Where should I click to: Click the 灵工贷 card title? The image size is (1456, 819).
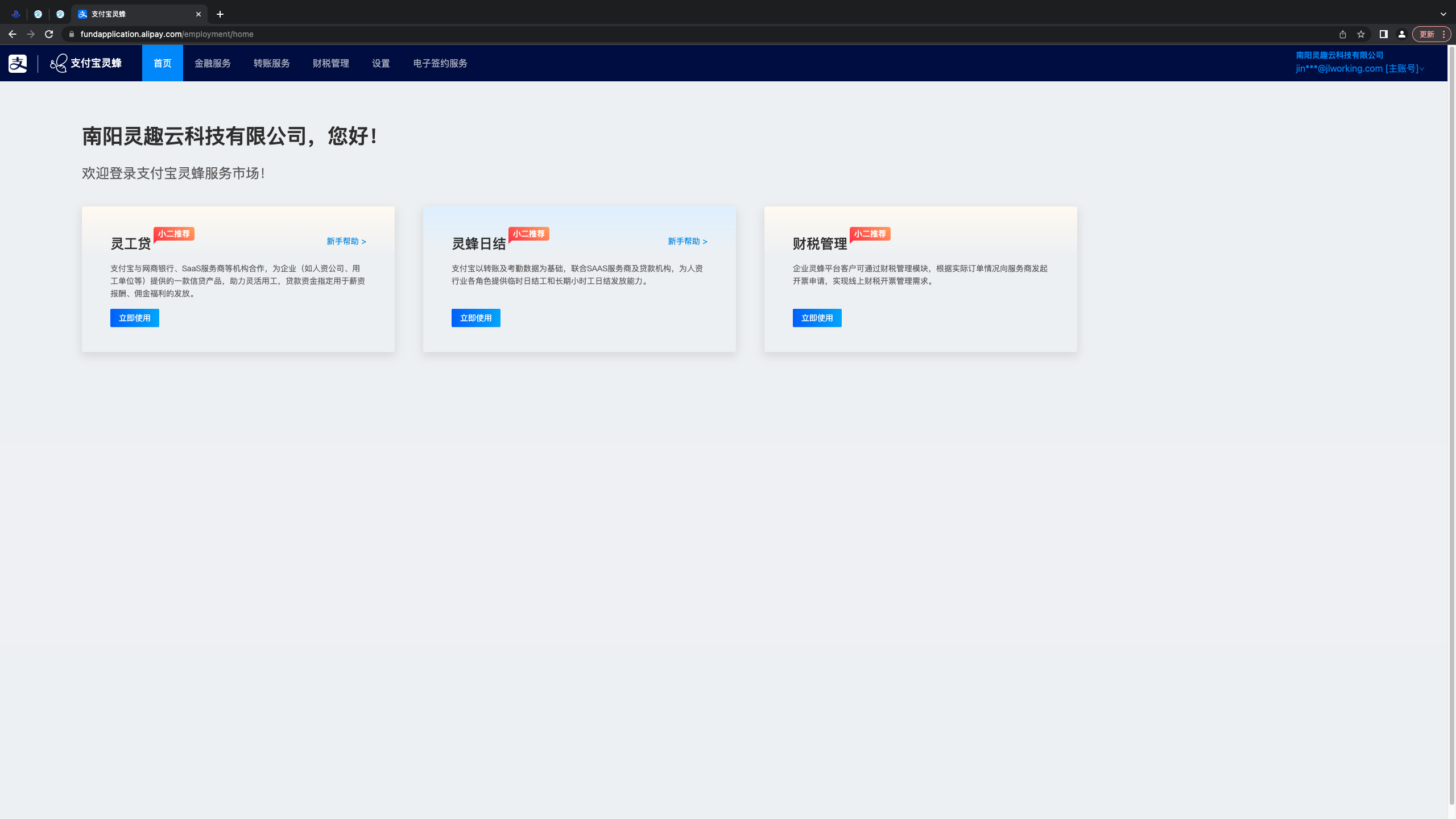131,243
